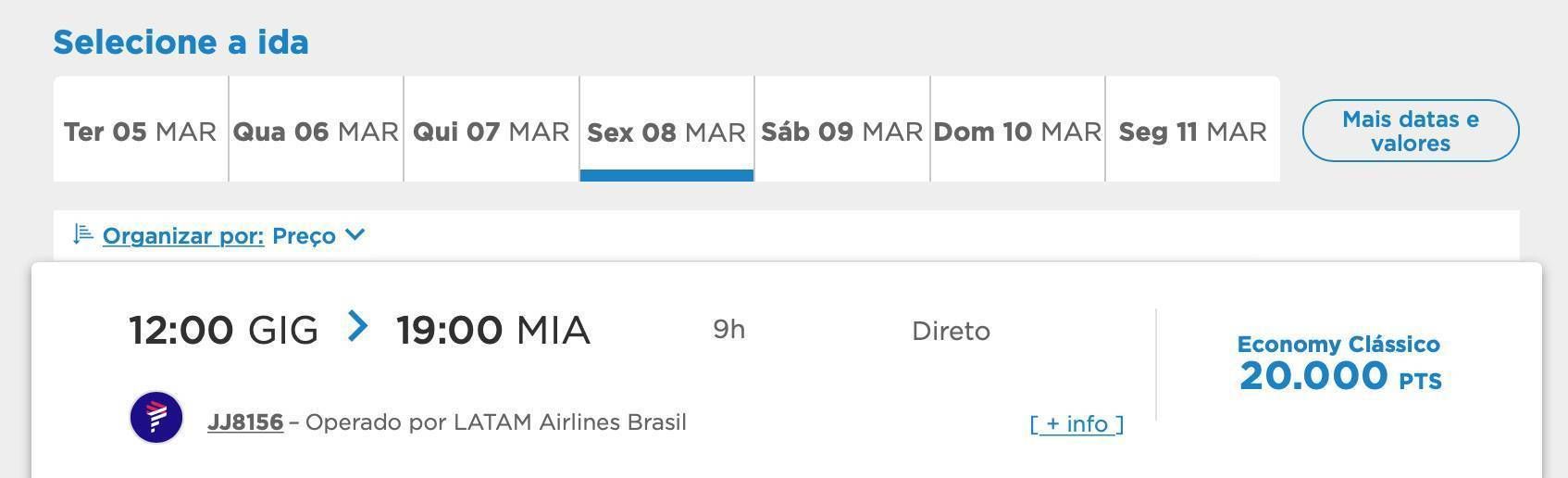Click the 12:00 GIG departure time

224,330
